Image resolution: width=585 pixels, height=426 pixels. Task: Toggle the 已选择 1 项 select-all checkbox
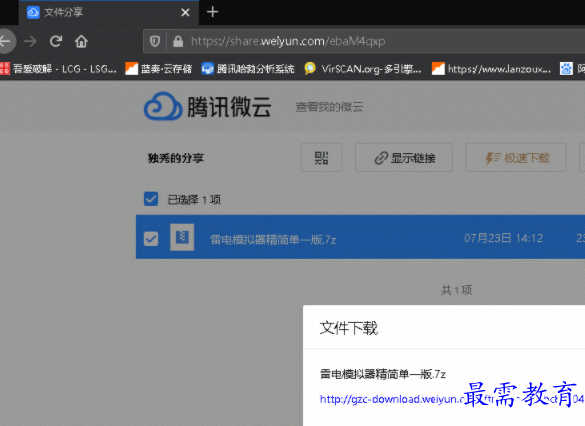pyautogui.click(x=151, y=199)
